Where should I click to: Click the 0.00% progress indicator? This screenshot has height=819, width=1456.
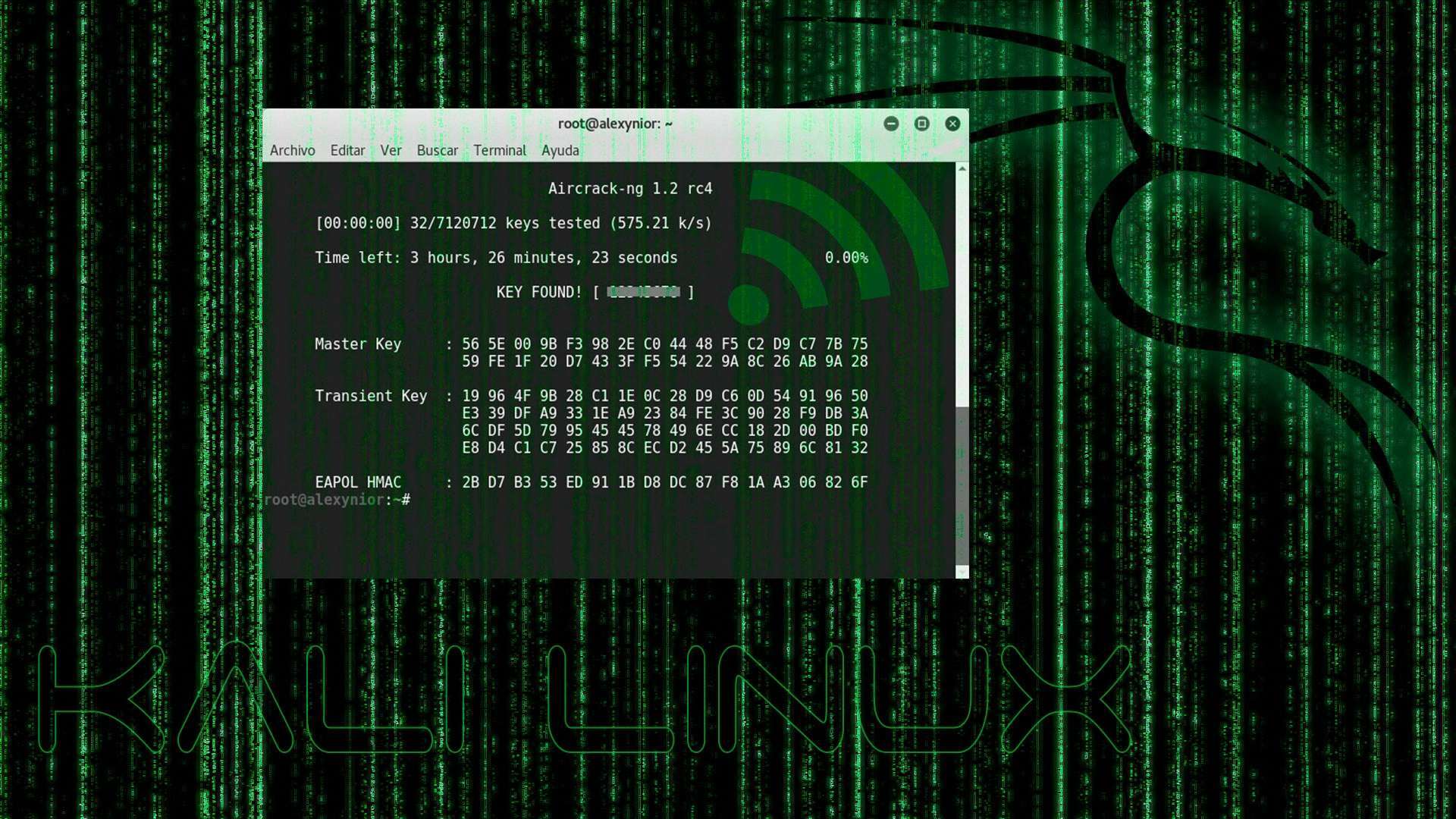(x=846, y=257)
